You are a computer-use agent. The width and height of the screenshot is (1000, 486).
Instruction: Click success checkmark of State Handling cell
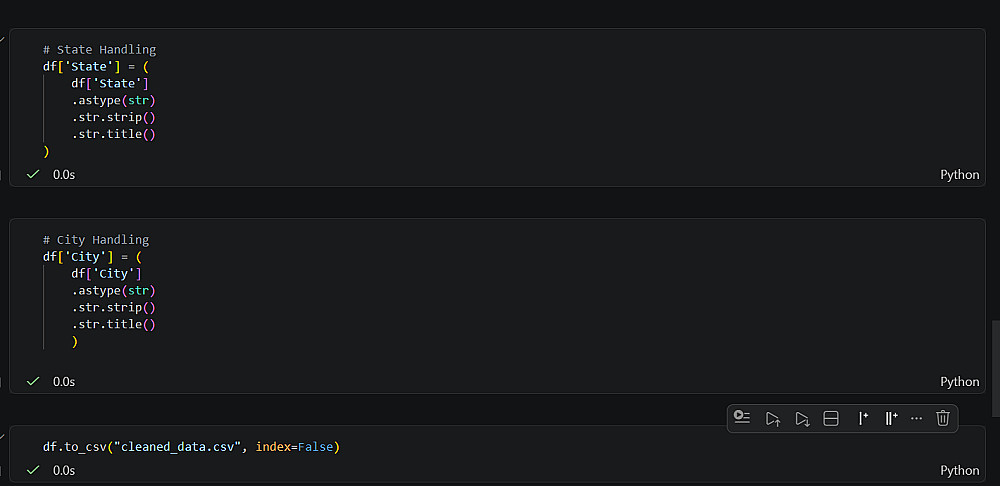point(33,174)
